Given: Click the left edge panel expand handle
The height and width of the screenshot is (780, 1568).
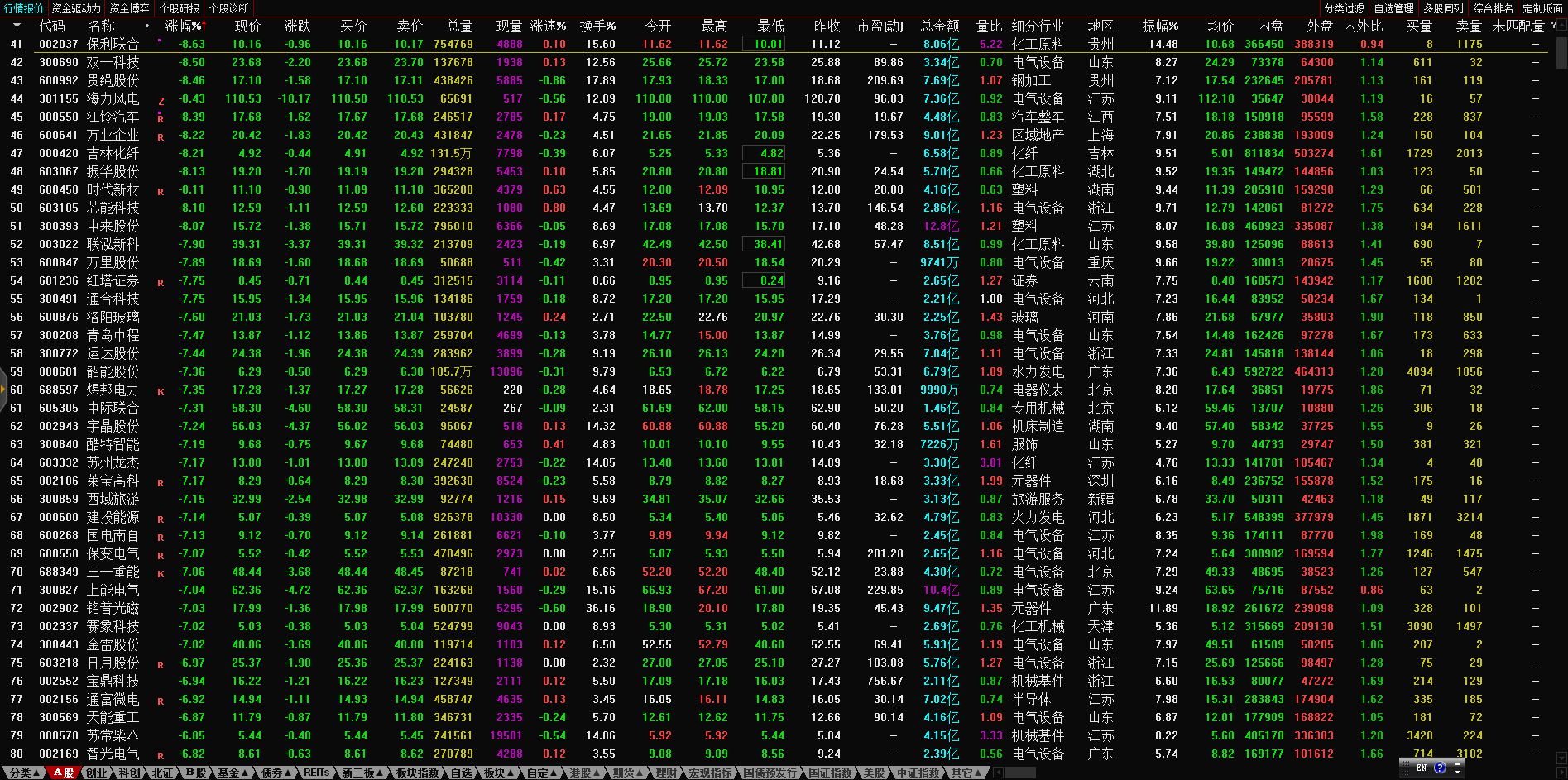Looking at the screenshot, I should (x=3, y=390).
